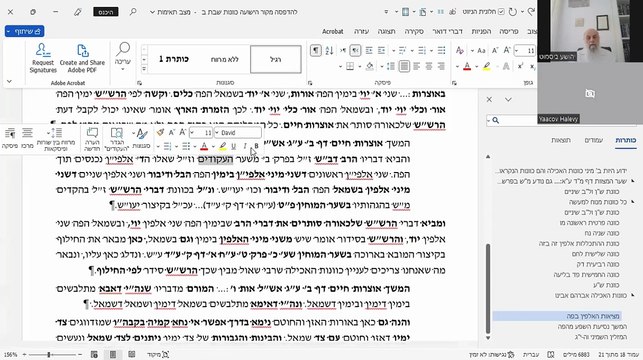
Task: Open the עריכה editing dropdown
Action: pyautogui.click(x=123, y=57)
